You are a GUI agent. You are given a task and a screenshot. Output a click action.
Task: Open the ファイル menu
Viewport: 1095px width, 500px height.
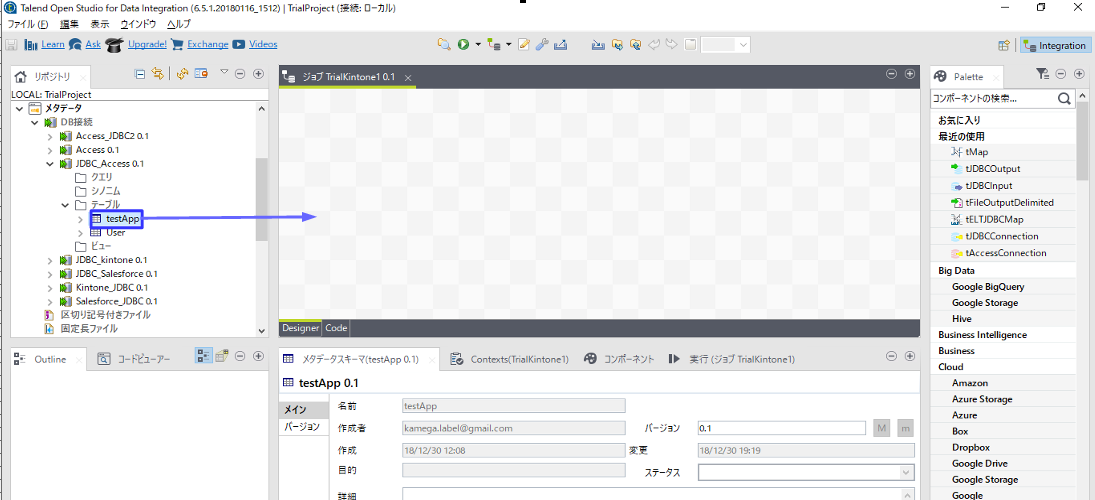(27, 24)
